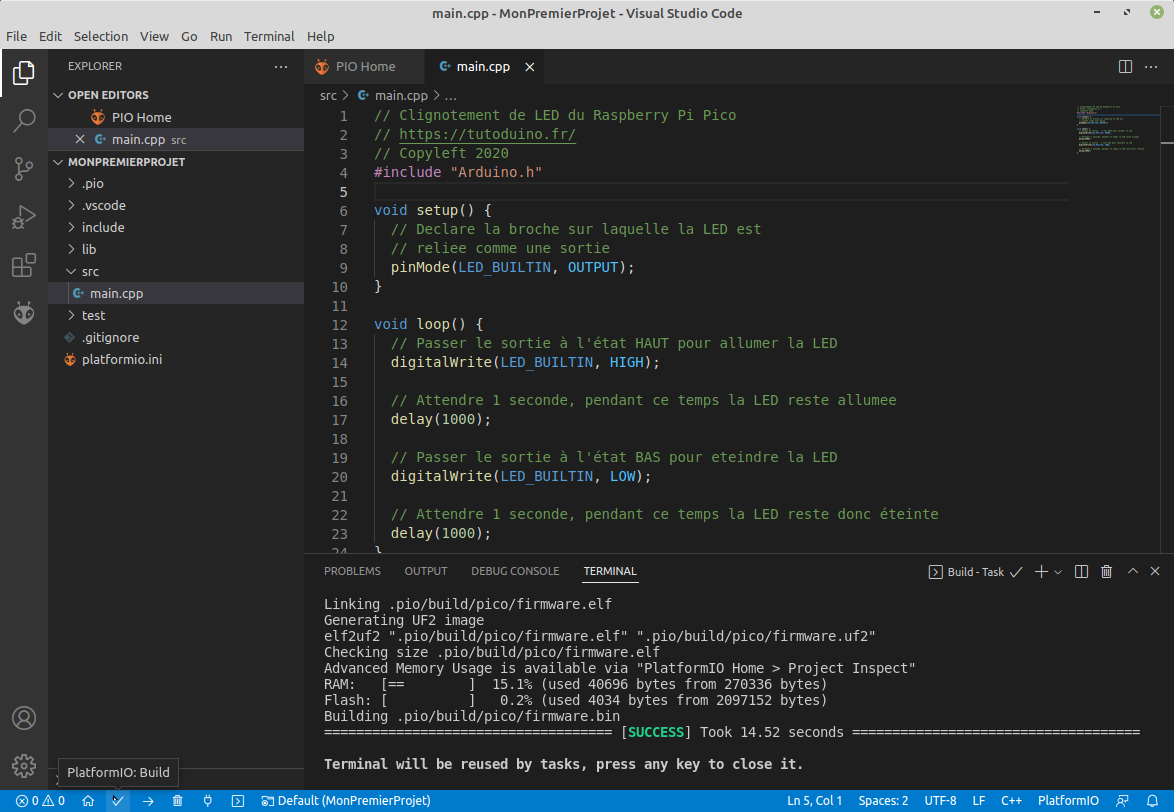Select the Run and Debug icon

click(x=23, y=217)
